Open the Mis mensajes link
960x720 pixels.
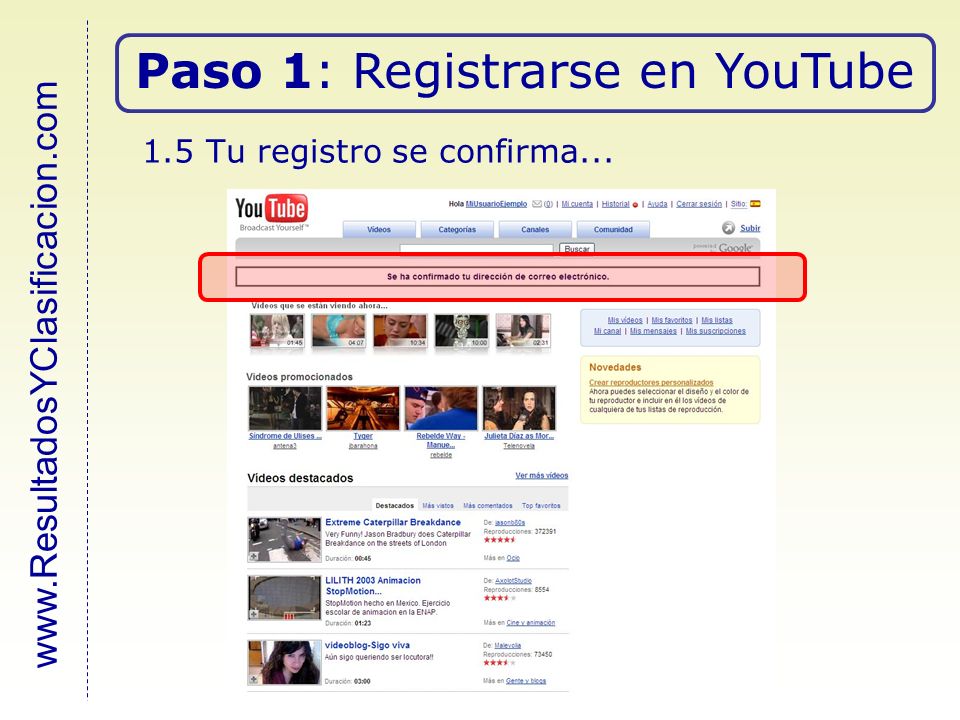pos(653,331)
